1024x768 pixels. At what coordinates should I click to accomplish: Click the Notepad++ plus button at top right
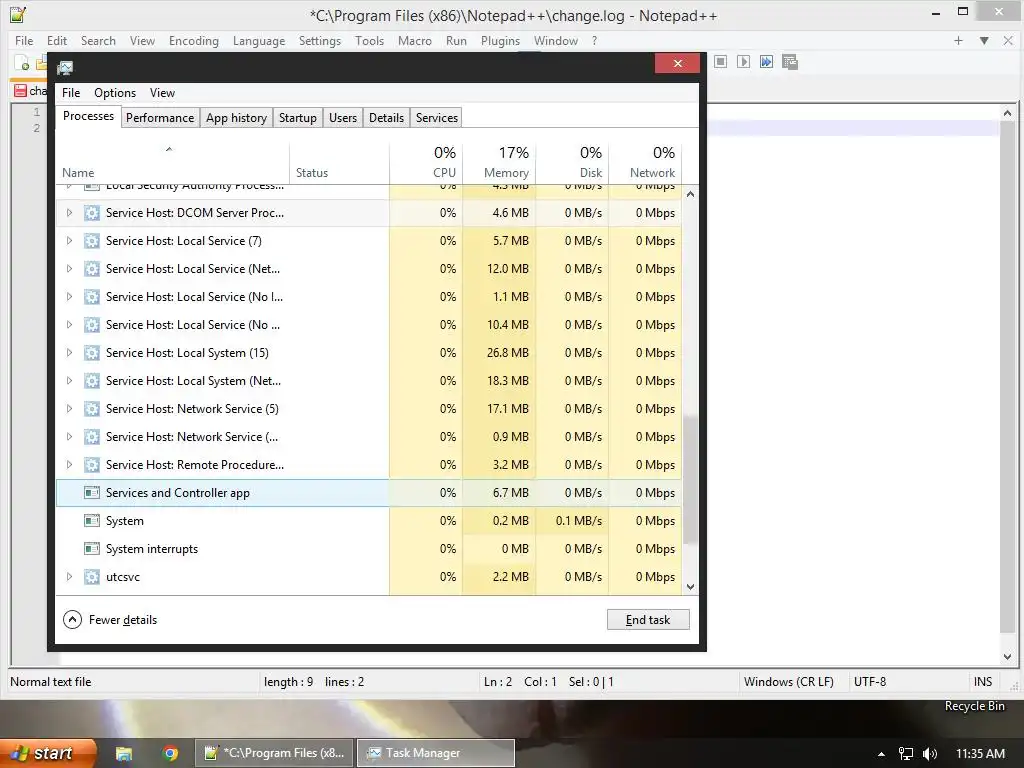pos(958,40)
